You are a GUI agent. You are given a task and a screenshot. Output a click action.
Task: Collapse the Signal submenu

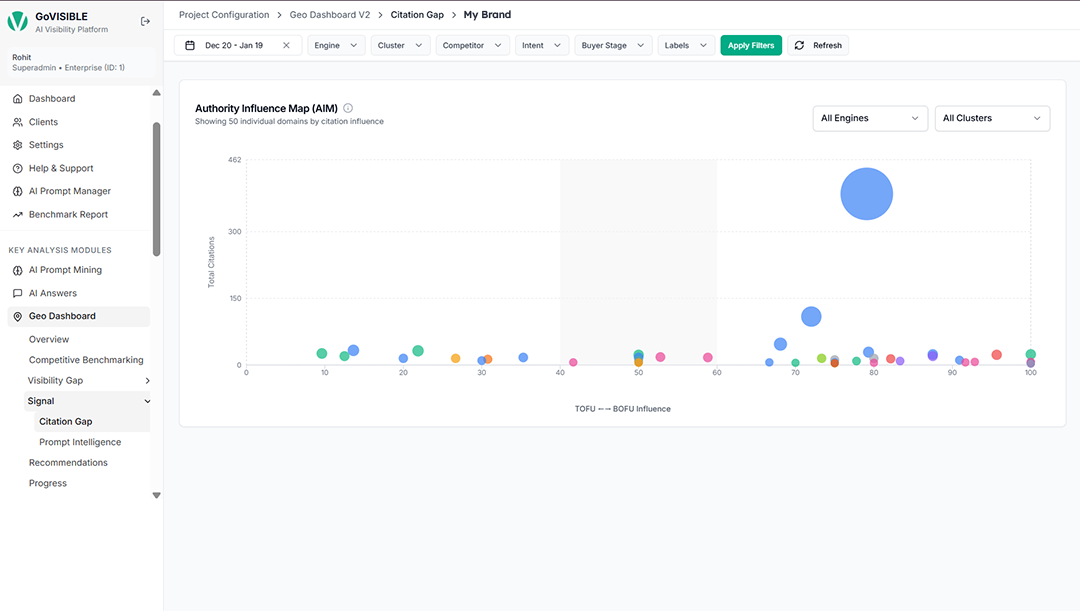tap(147, 401)
